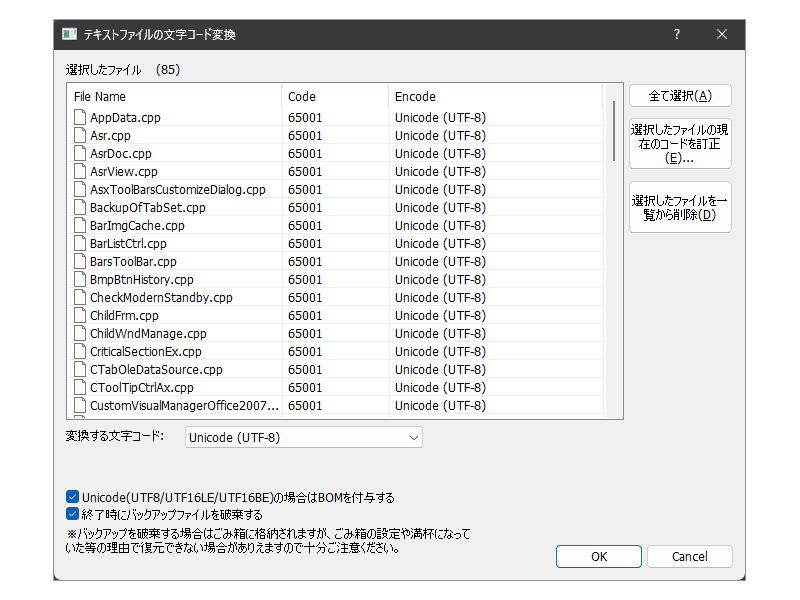The image size is (800, 600).
Task: Click file icon of CustomVisualManagerOffice2007 row
Action: [x=80, y=405]
